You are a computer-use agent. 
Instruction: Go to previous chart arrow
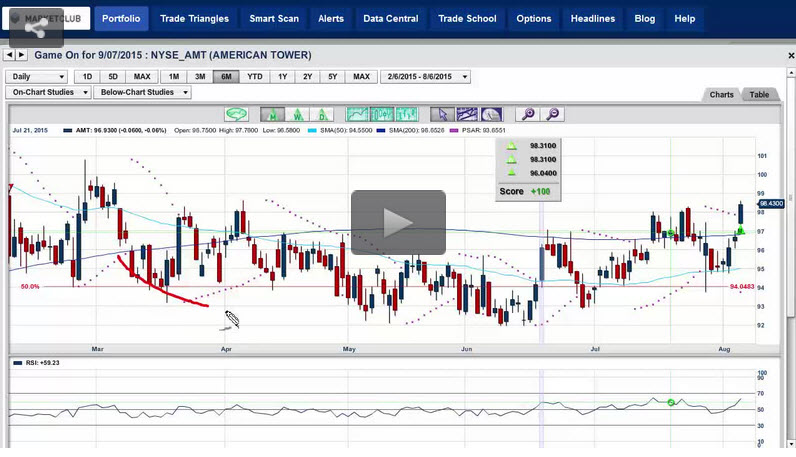9,55
